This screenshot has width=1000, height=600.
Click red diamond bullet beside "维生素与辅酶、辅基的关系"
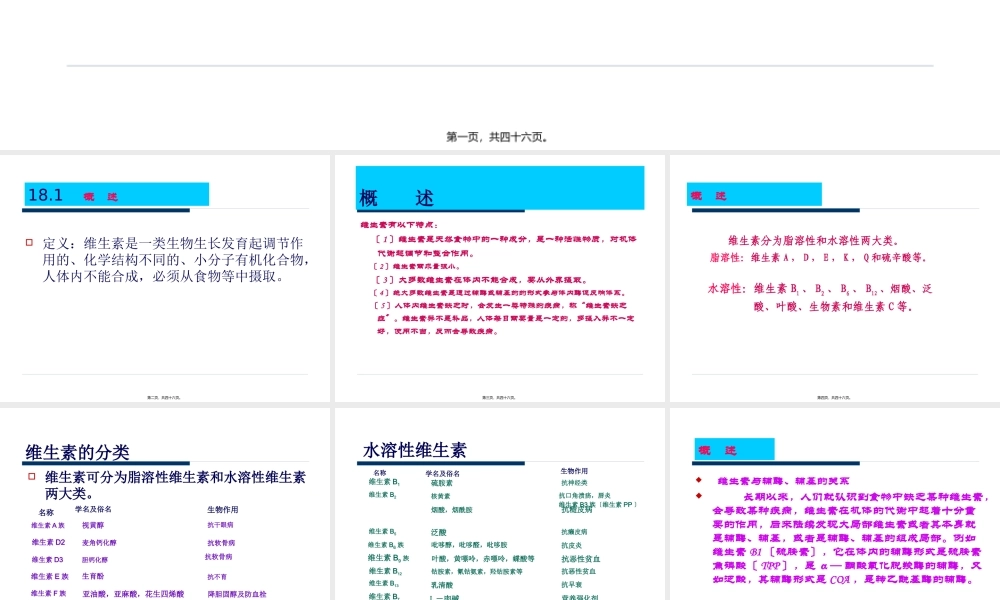698,481
